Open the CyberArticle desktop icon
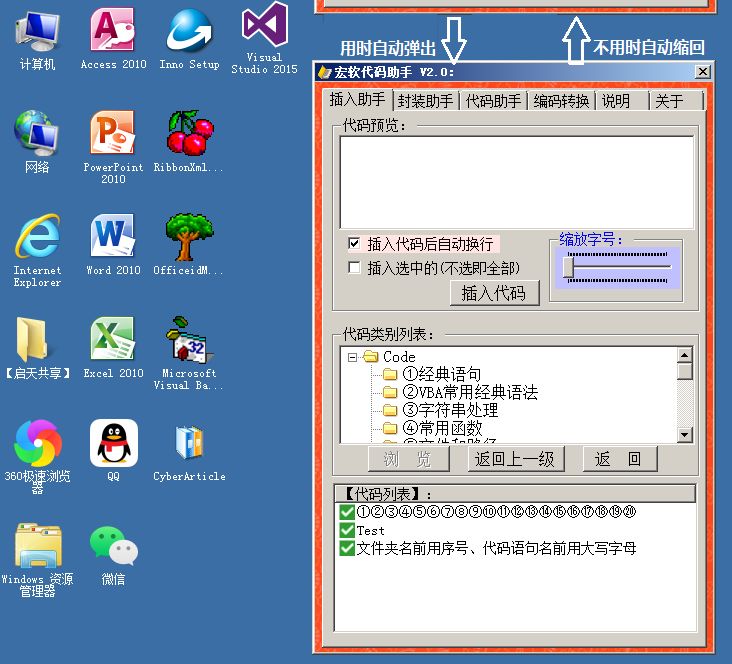This screenshot has width=732, height=664. (x=189, y=444)
